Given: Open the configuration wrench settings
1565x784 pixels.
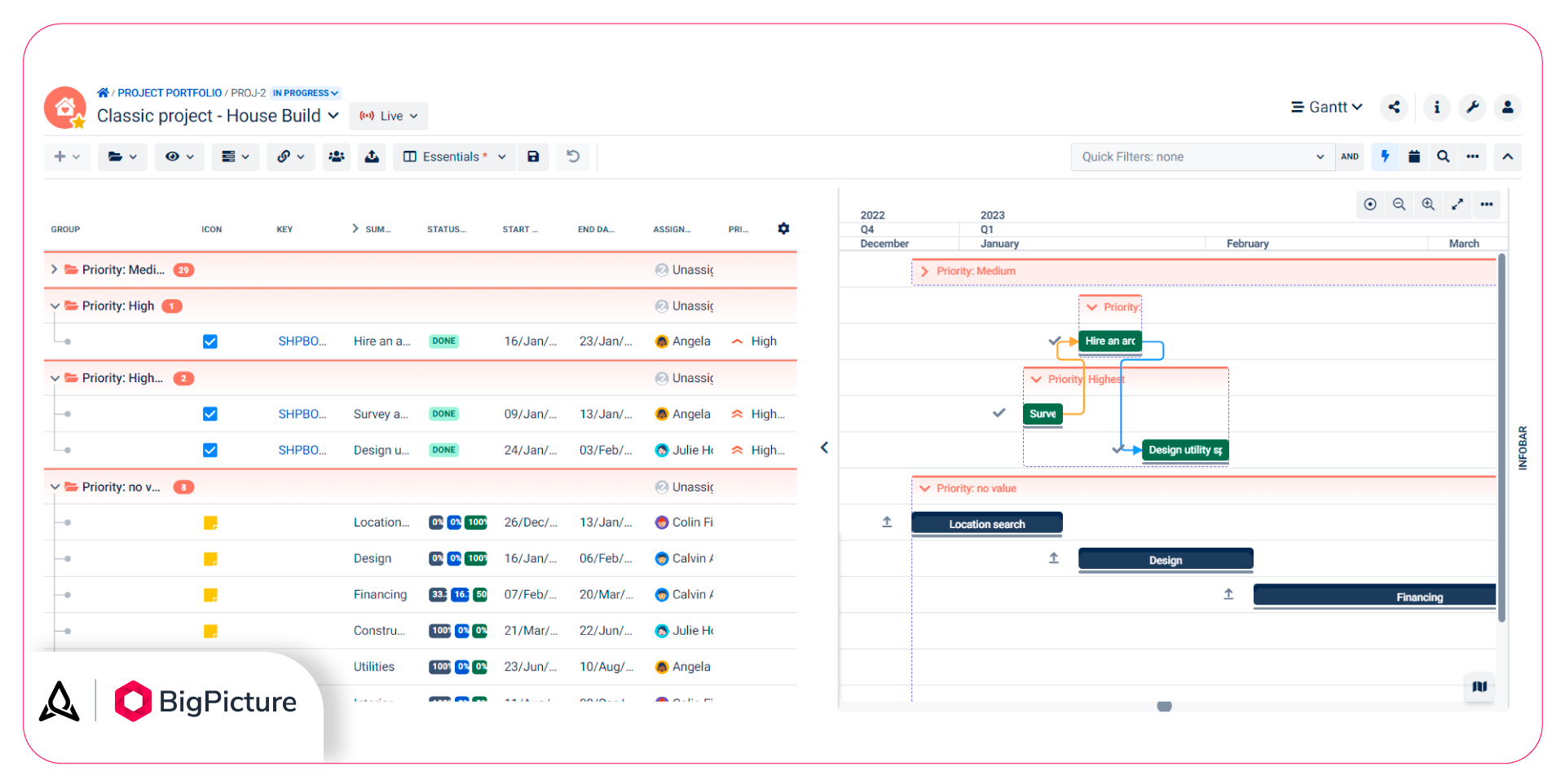Looking at the screenshot, I should 1472,108.
